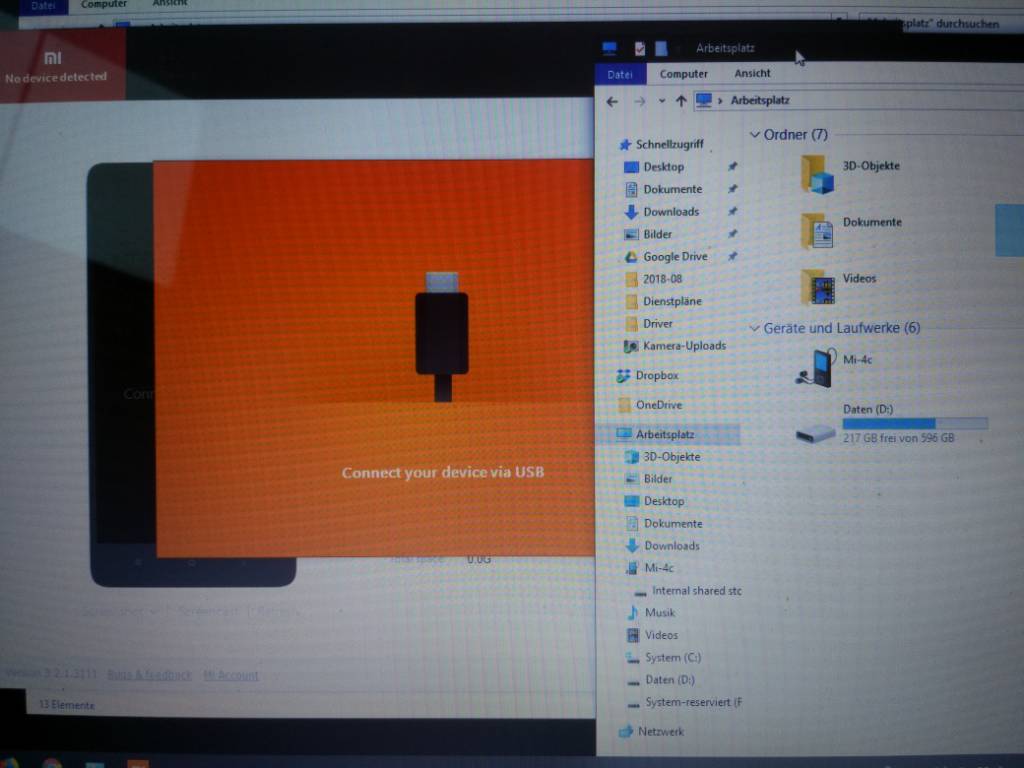Select OneDrive in the navigation pane

[657, 405]
